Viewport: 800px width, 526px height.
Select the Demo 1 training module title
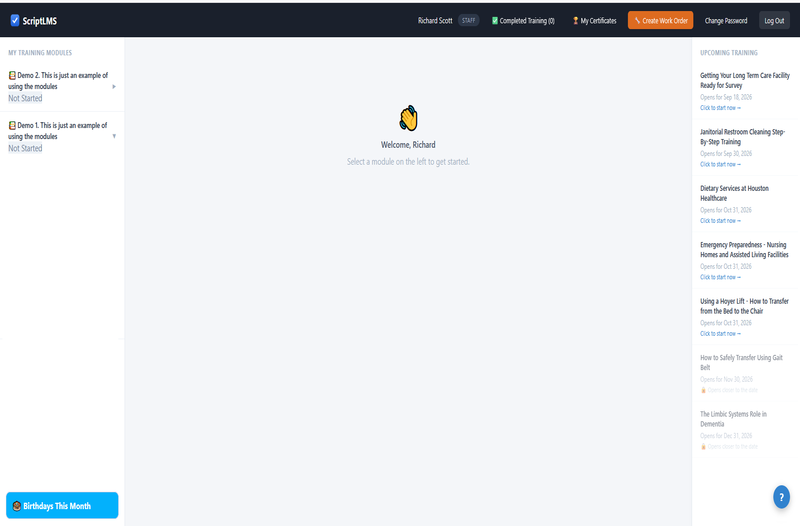(x=58, y=131)
